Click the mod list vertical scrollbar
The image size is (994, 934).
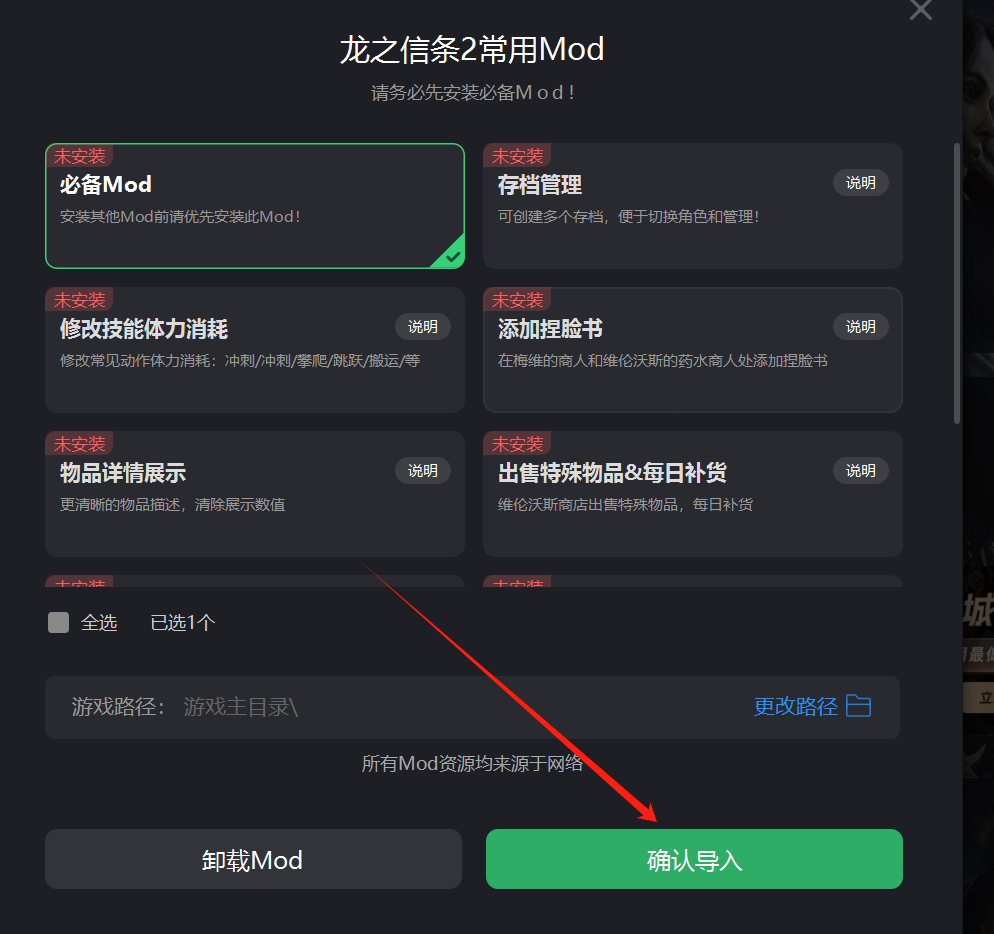pyautogui.click(x=957, y=283)
